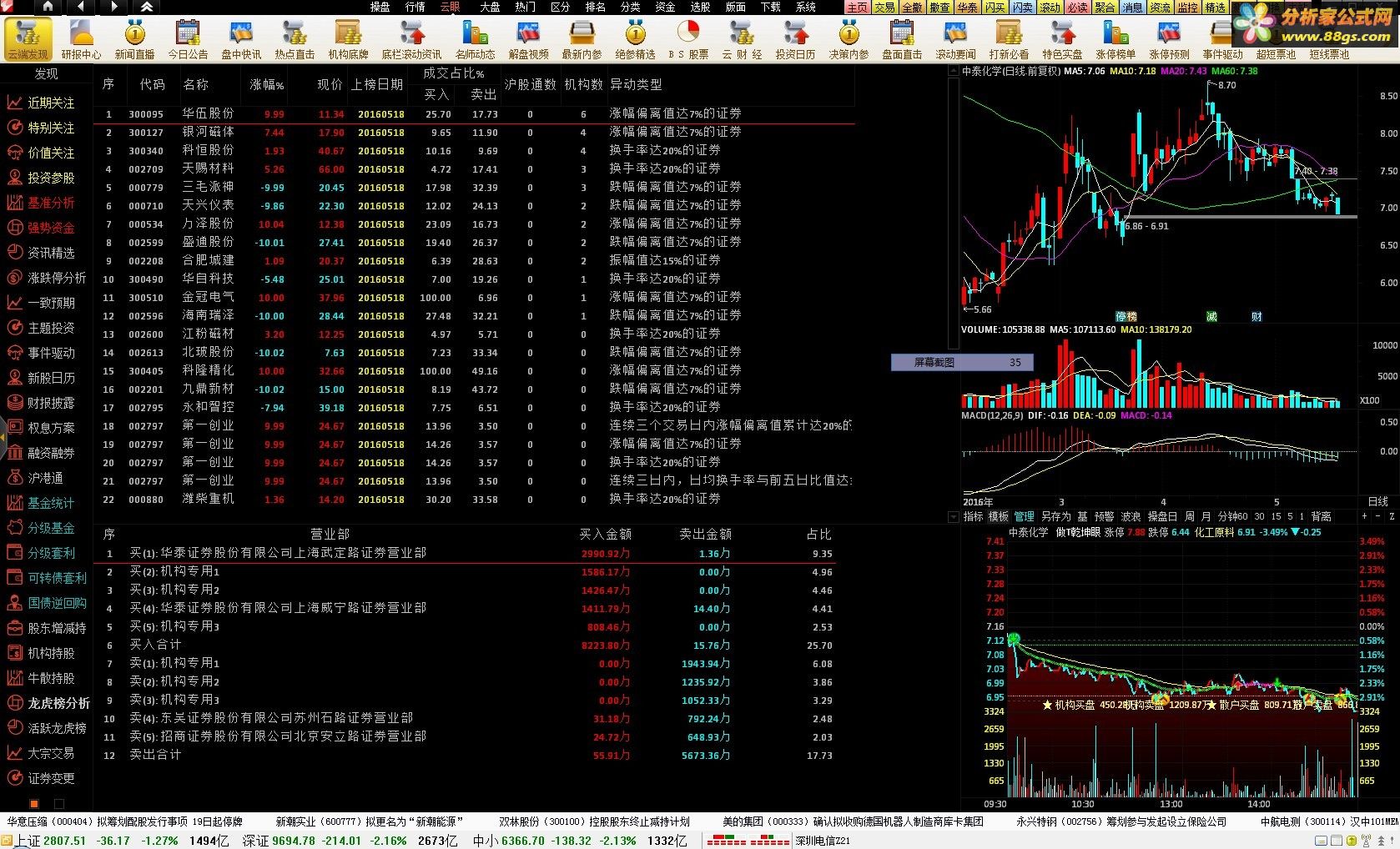Viewport: 1400px width, 849px height.
Task: Open 涨停榜单 toolbar icon
Action: coord(1115,39)
